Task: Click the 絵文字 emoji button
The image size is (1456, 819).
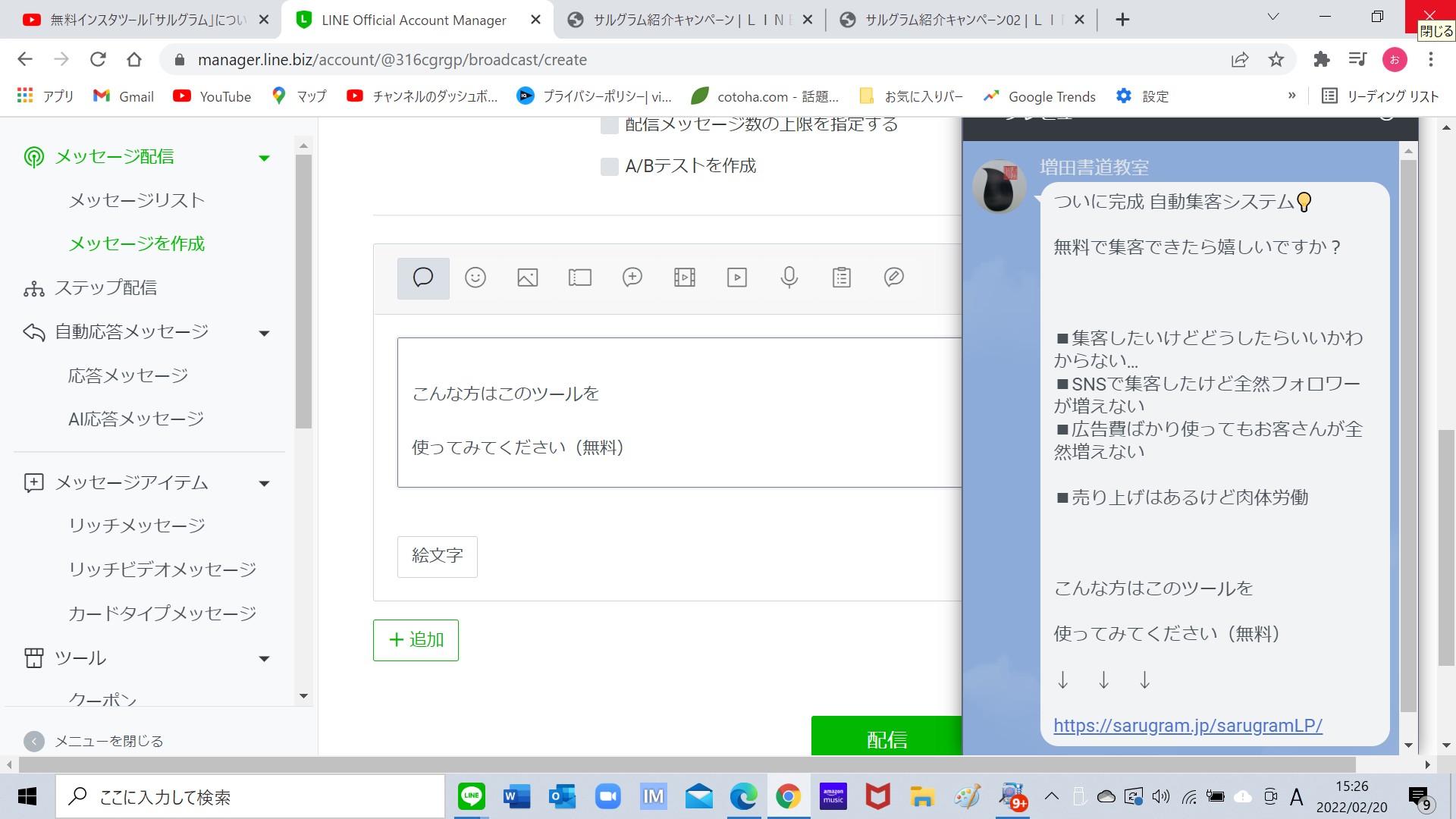Action: 438,557
